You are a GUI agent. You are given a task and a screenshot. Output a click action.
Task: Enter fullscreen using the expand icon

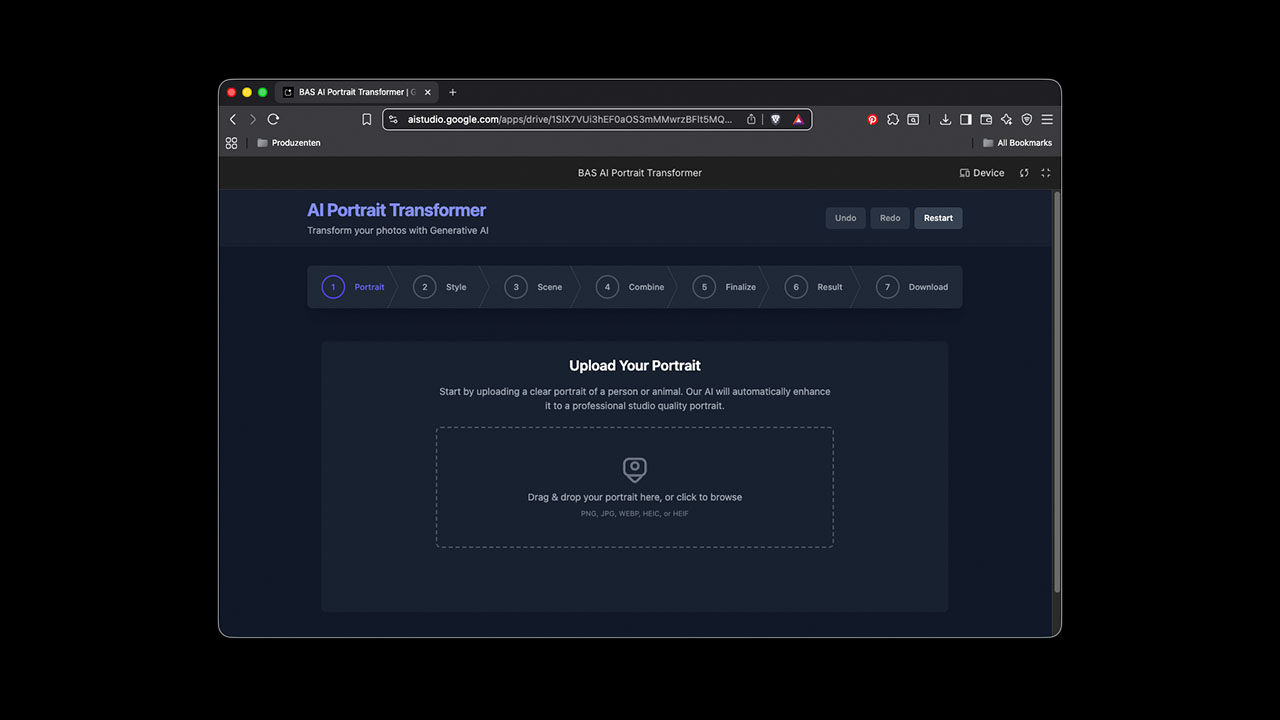[1046, 173]
